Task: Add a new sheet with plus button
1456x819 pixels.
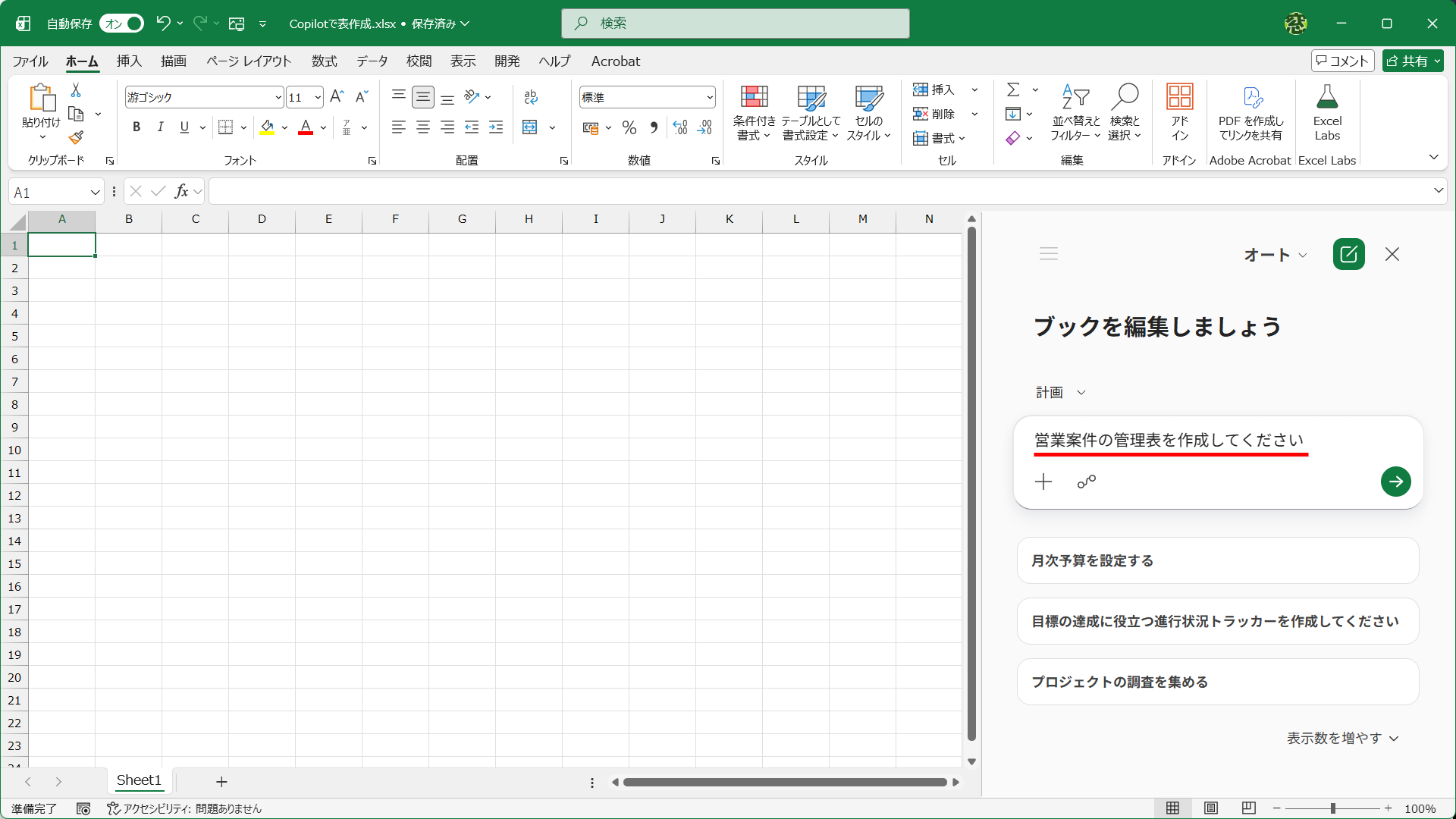Action: click(x=221, y=781)
